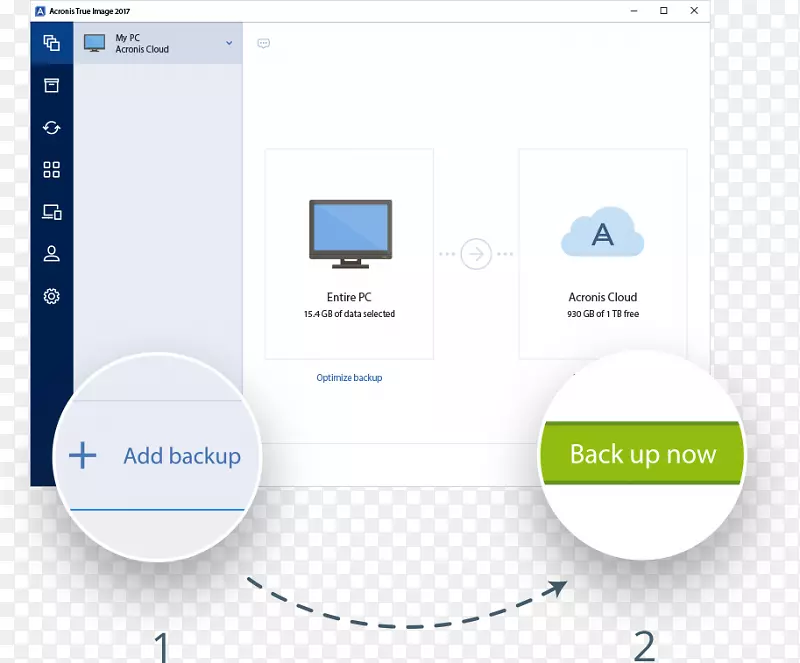800x663 pixels.
Task: Open the Sync section in the sidebar
Action: 52,128
